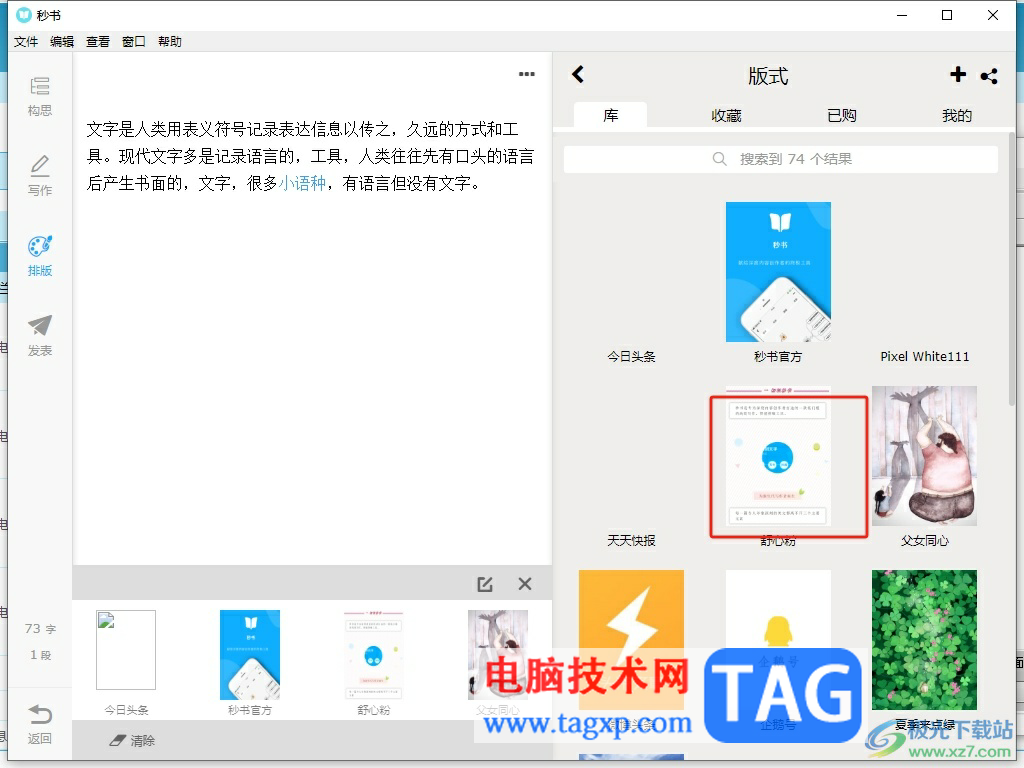
Task: Select the 企鹅号 template thumbnail
Action: pyautogui.click(x=778, y=639)
